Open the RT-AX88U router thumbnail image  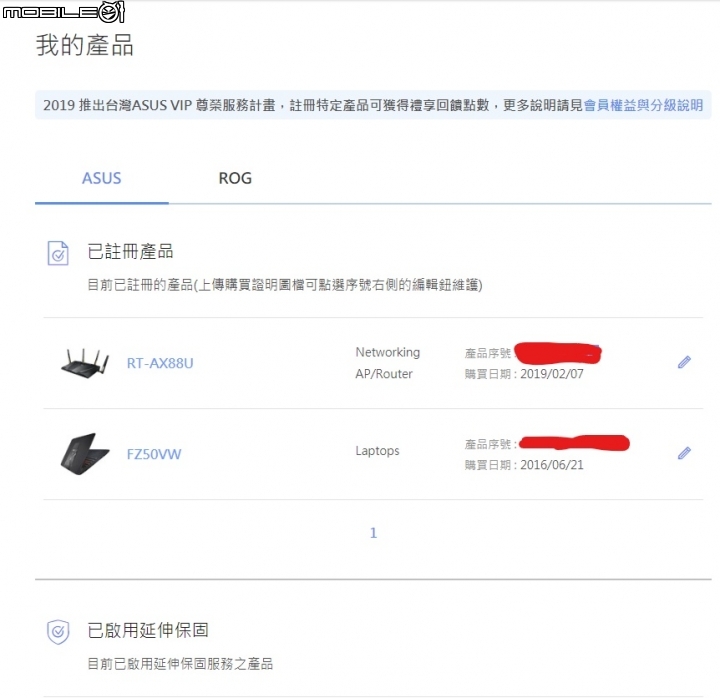coord(85,363)
